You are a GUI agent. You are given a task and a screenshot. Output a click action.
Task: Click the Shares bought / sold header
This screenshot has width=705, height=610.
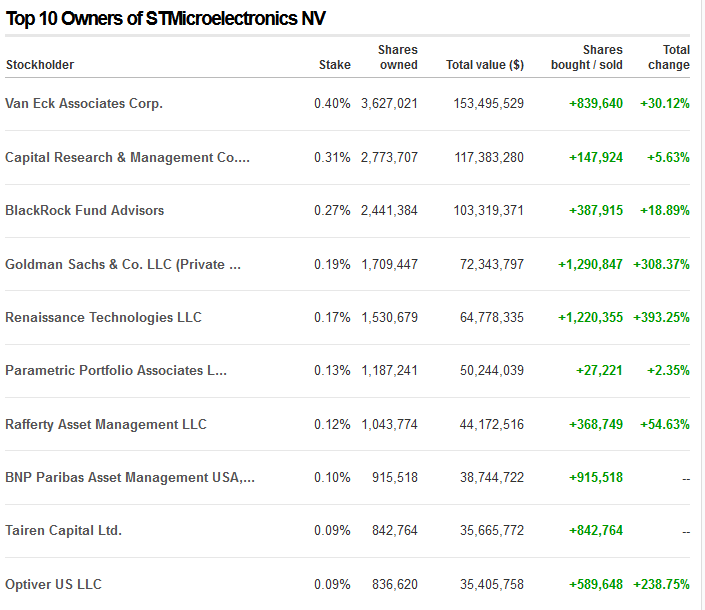(x=587, y=57)
